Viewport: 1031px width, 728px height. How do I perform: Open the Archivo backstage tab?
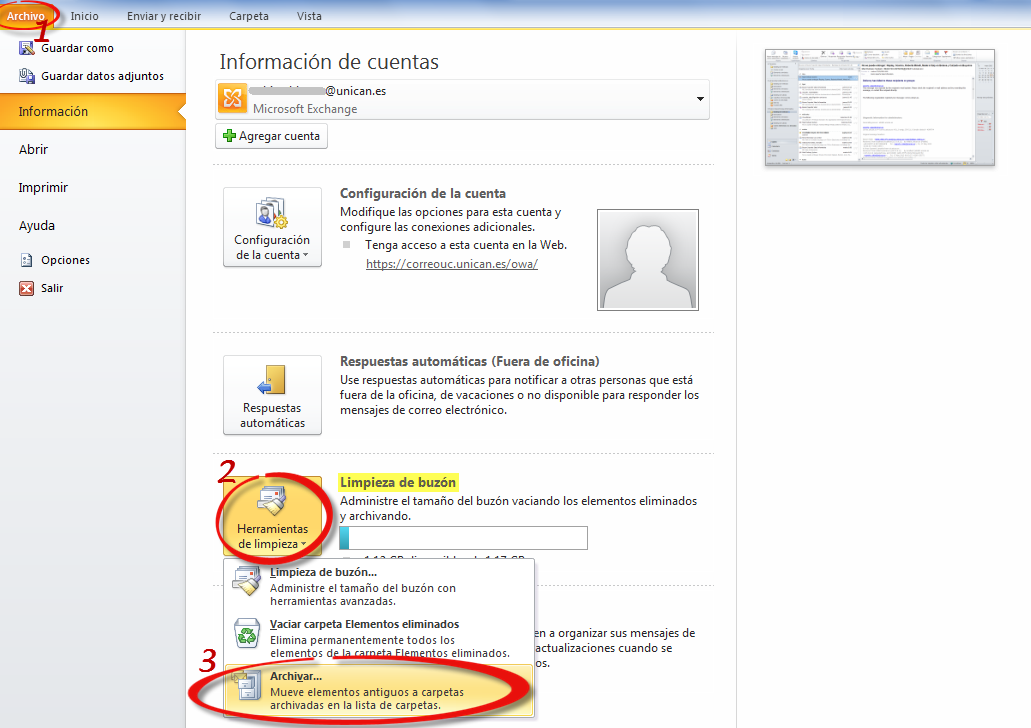26,16
